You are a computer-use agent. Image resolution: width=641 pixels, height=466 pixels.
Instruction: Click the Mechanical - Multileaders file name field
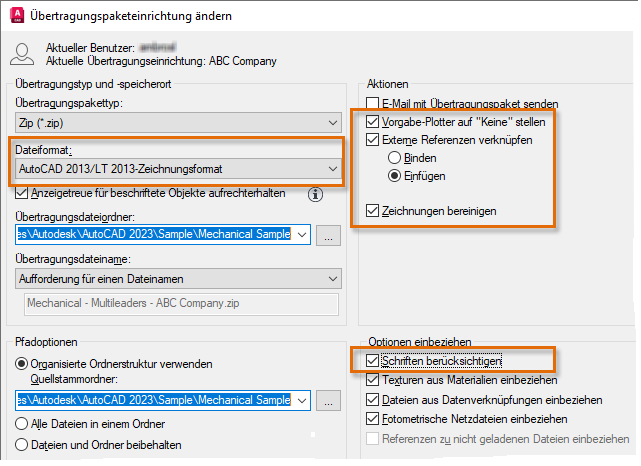[181, 304]
